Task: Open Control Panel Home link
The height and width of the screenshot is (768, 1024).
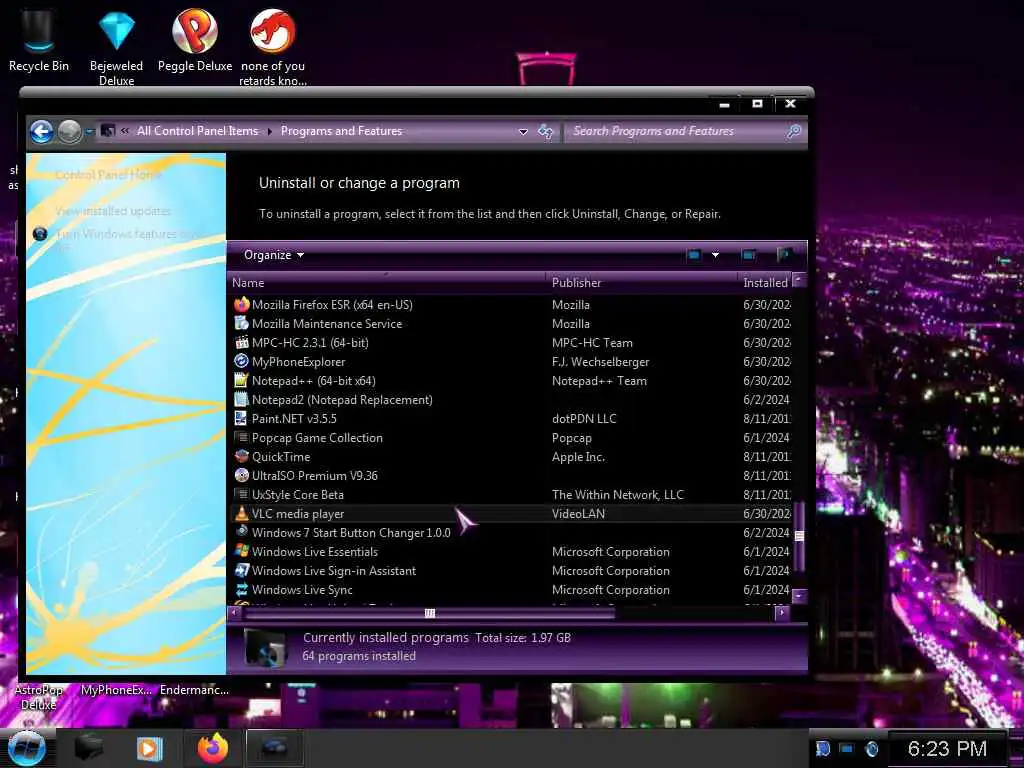Action: click(108, 175)
